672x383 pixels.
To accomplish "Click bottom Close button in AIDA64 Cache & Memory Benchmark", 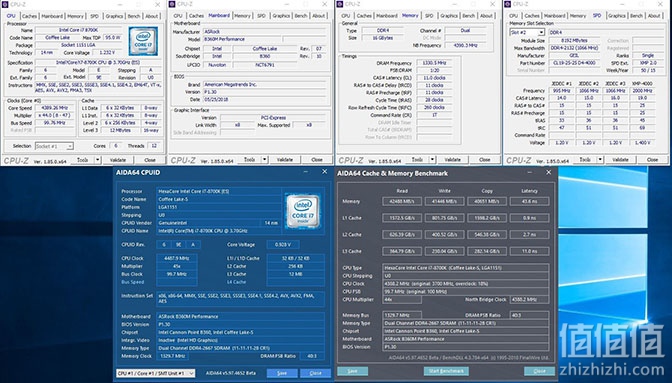I will tap(539, 371).
